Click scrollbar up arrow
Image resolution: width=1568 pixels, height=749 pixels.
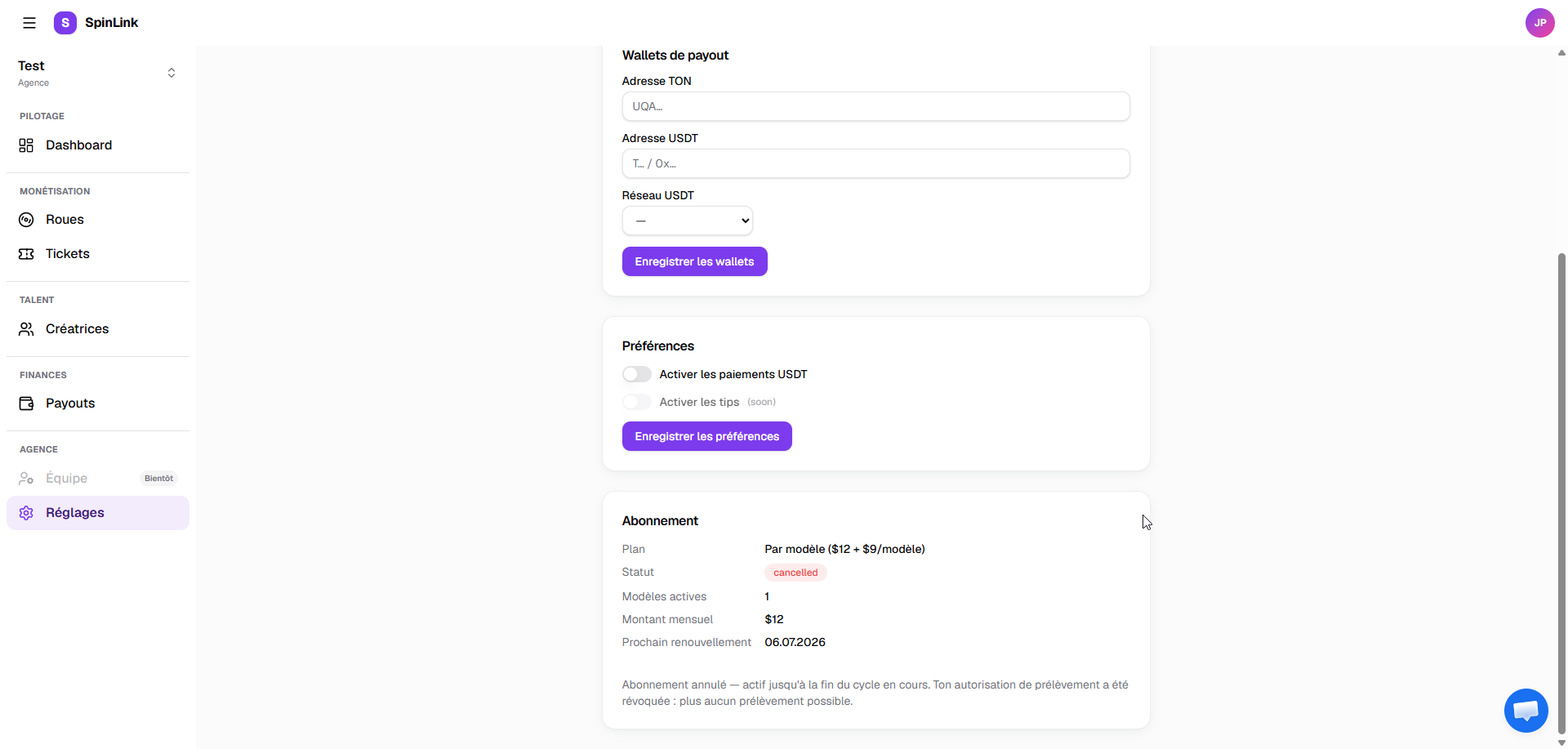coord(1561,52)
